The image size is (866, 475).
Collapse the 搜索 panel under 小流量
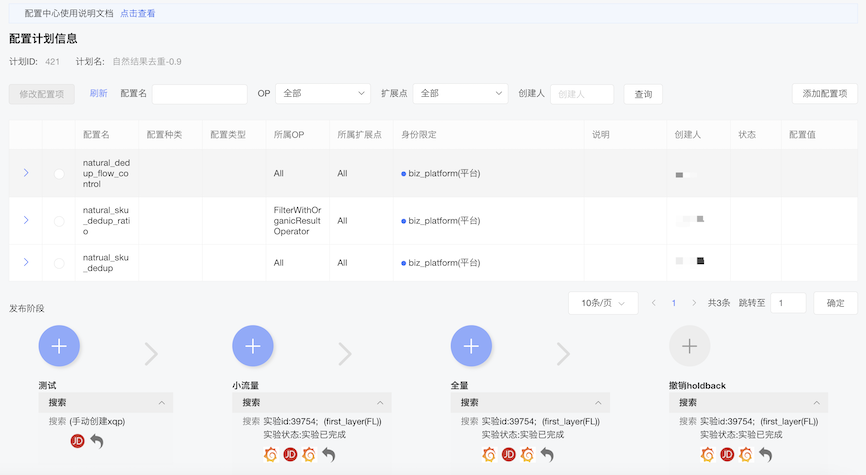(x=312, y=403)
